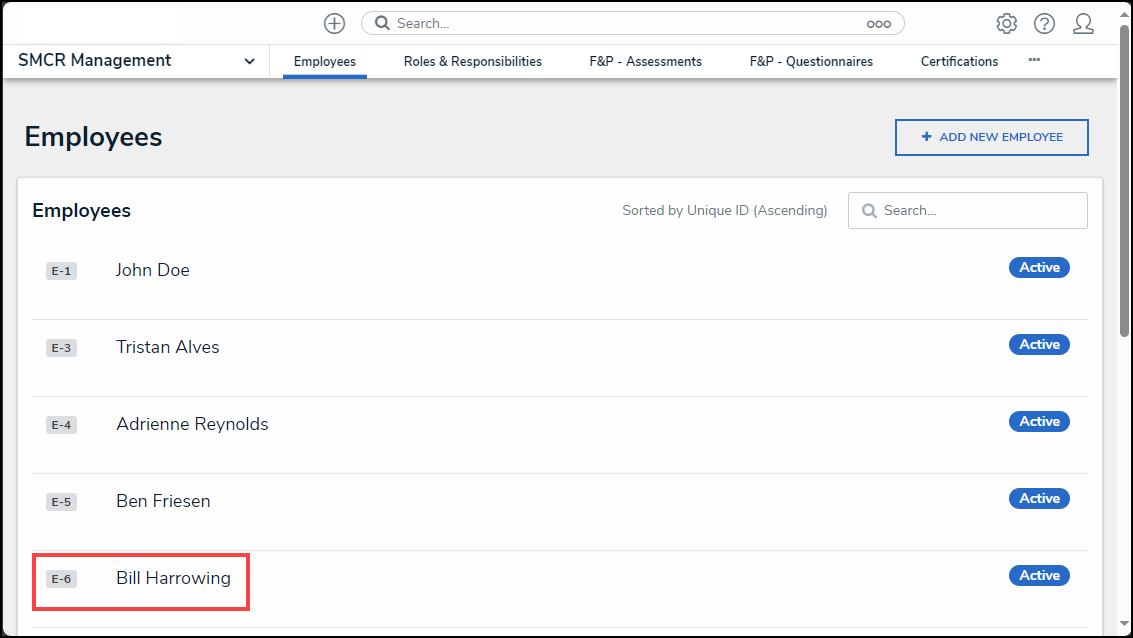Select the F&P - Questionnaires tab
The height and width of the screenshot is (638, 1133).
tap(811, 61)
